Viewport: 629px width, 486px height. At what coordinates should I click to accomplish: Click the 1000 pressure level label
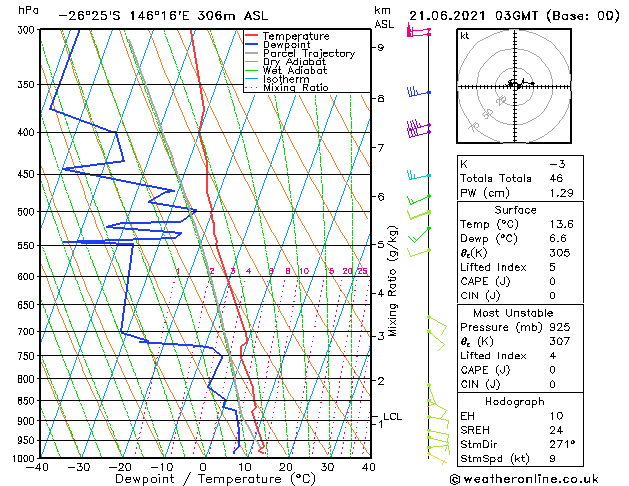click(25, 458)
